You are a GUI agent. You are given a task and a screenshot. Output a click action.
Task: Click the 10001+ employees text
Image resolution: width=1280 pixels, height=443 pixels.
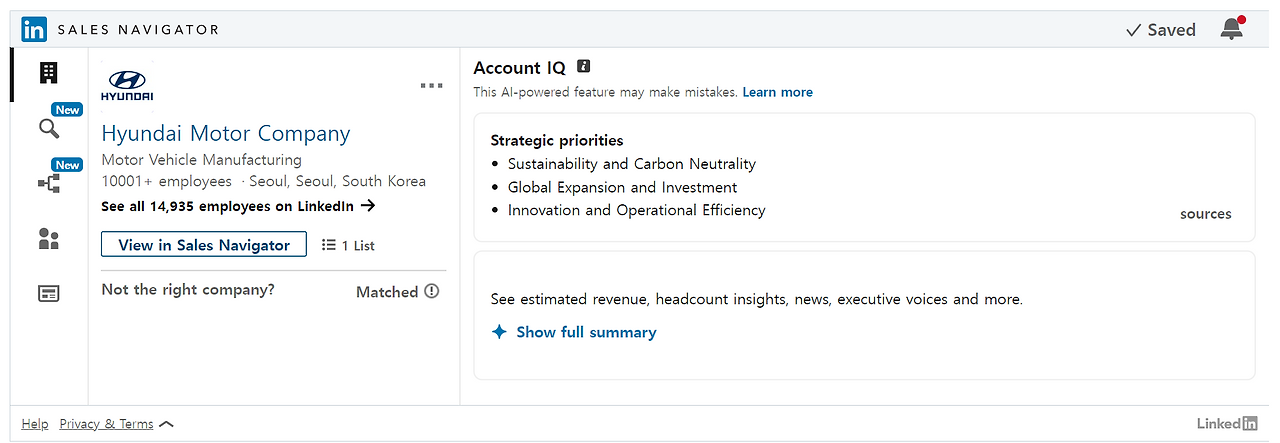[x=166, y=182]
